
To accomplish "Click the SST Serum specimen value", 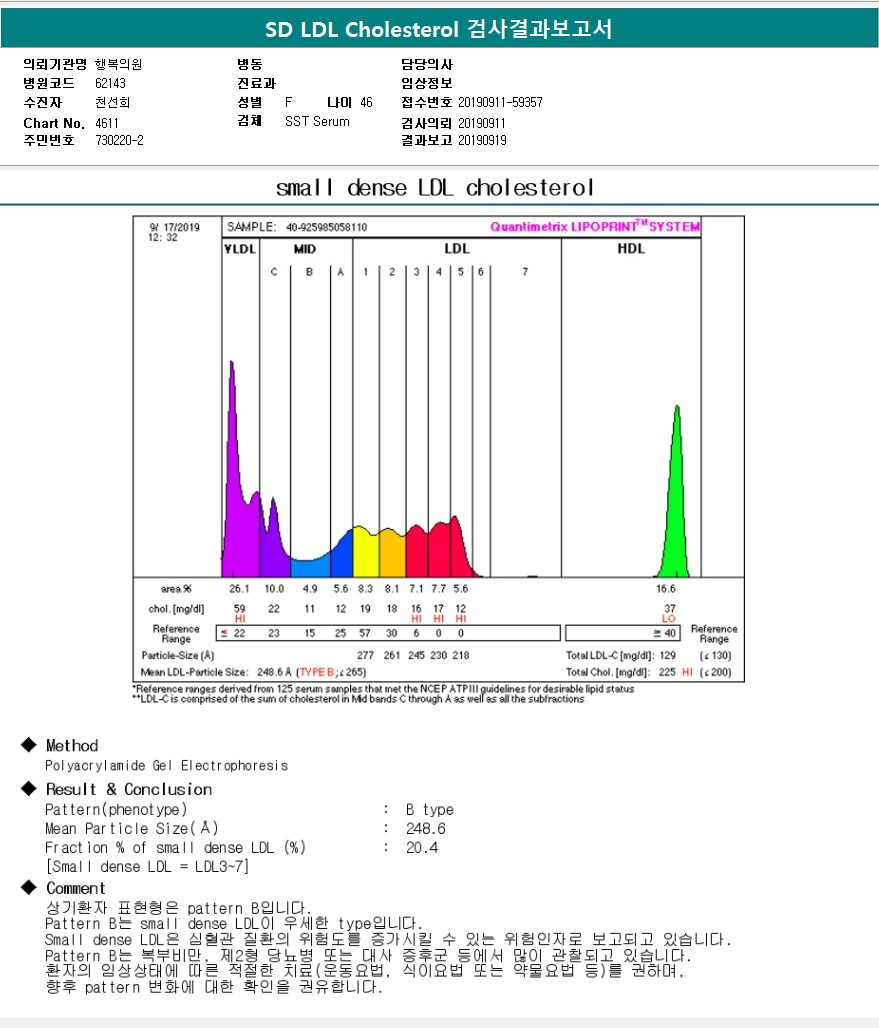I will (317, 122).
